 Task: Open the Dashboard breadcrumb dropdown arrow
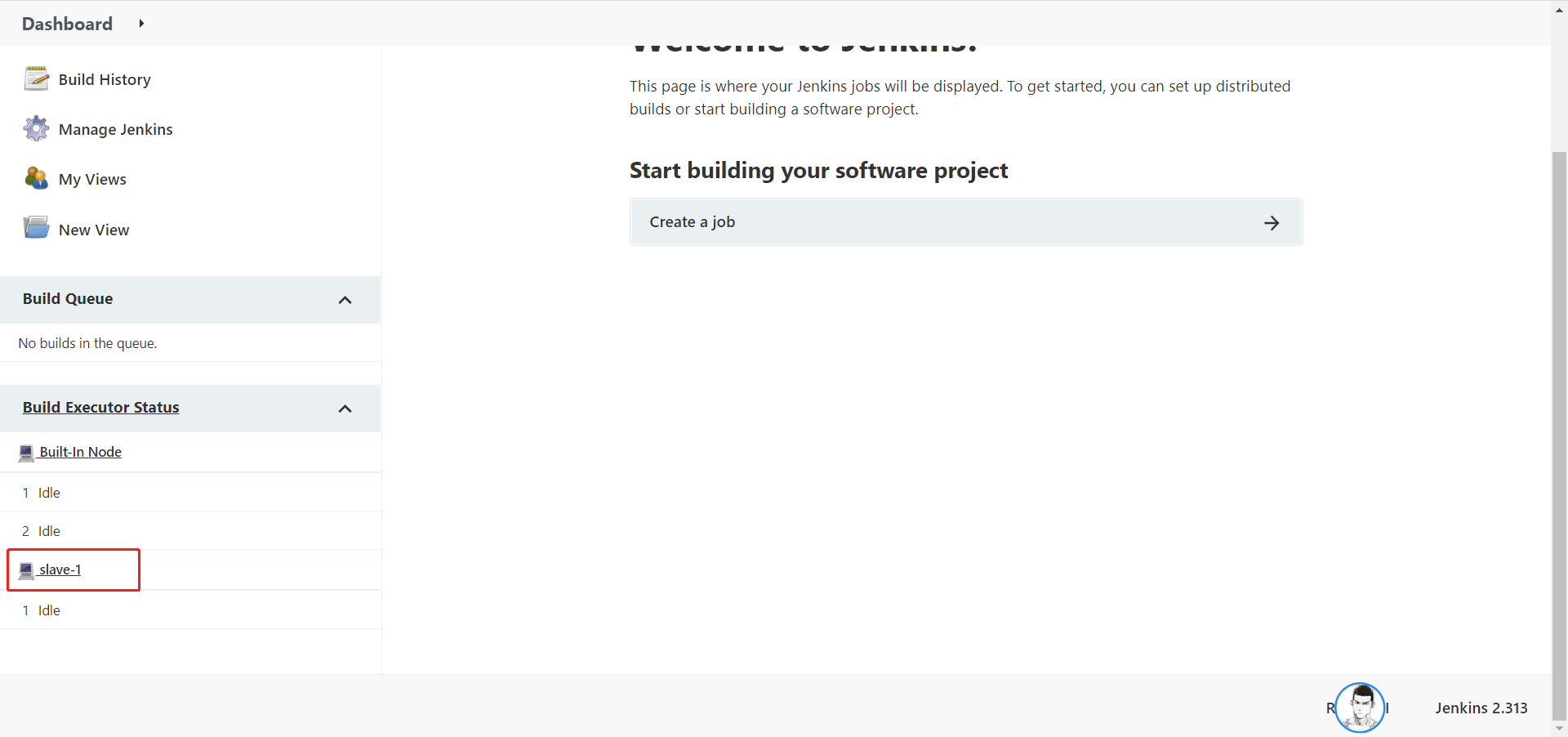[x=141, y=24]
